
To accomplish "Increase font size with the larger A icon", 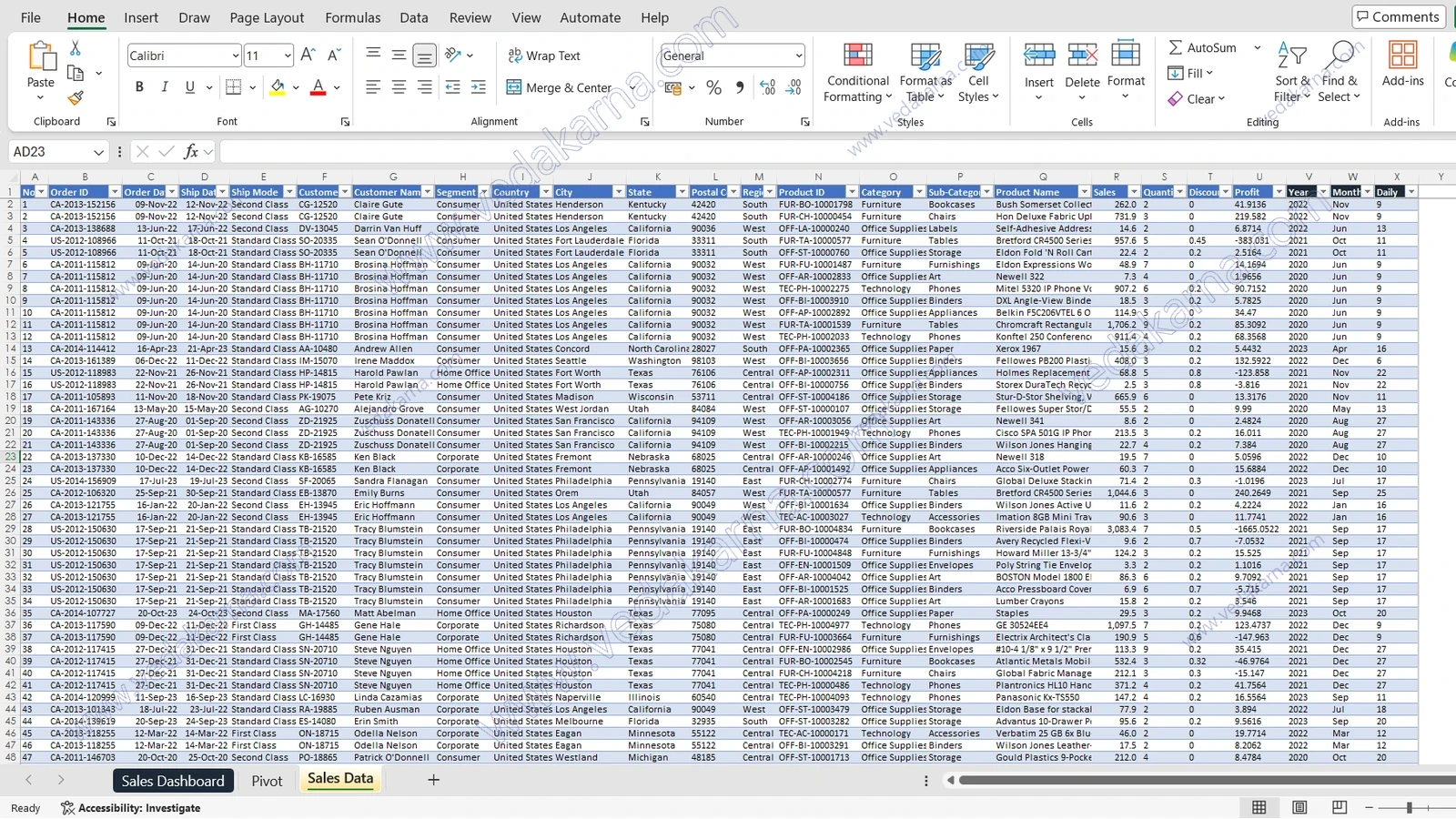I will click(308, 56).
